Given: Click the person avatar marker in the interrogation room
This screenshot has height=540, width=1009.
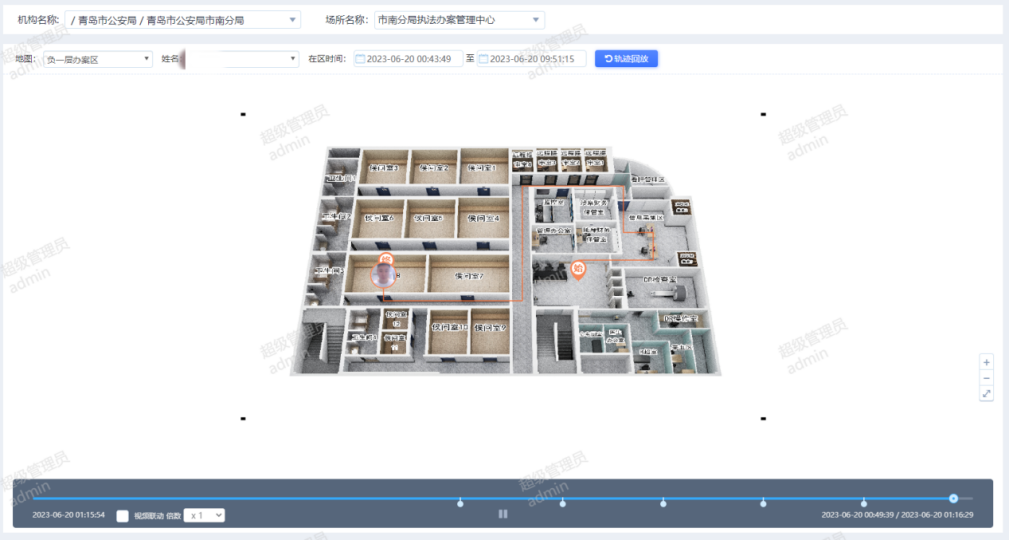Looking at the screenshot, I should pyautogui.click(x=382, y=271).
